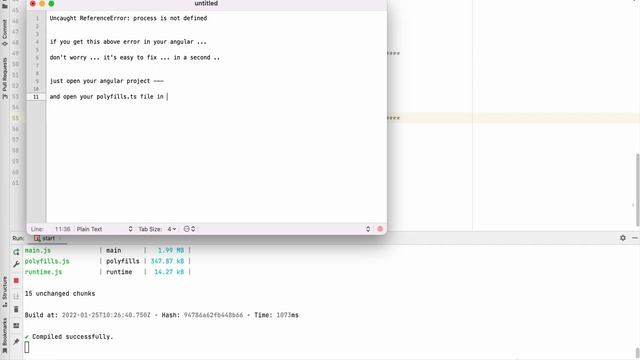Viewport: 640px width, 360px height.
Task: Click text 'just open your angular project'
Action: coord(100,81)
